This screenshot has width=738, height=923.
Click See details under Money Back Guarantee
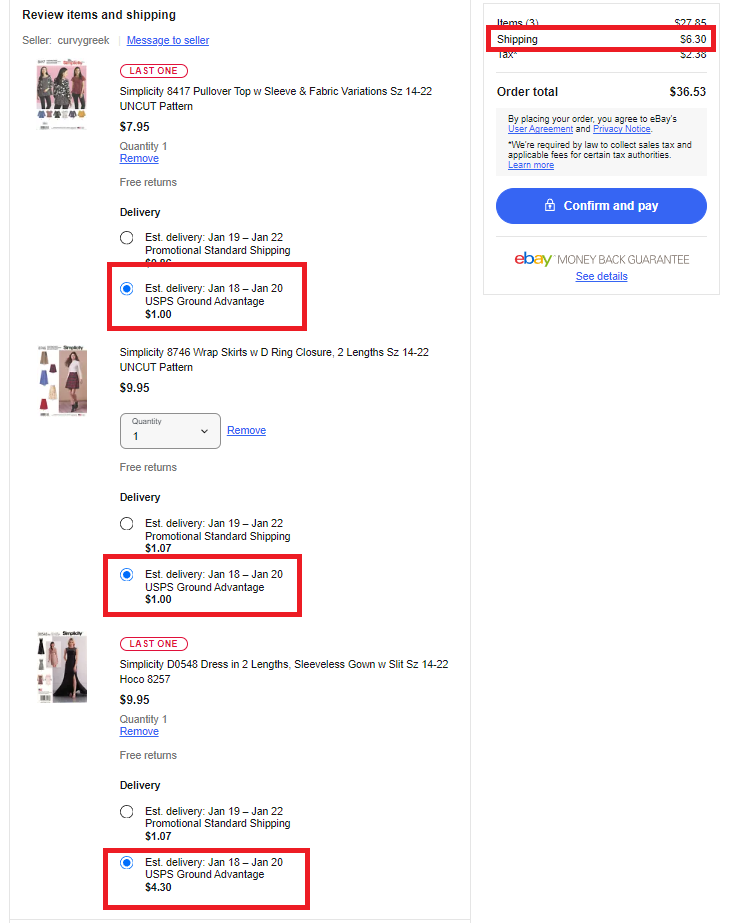[x=601, y=276]
